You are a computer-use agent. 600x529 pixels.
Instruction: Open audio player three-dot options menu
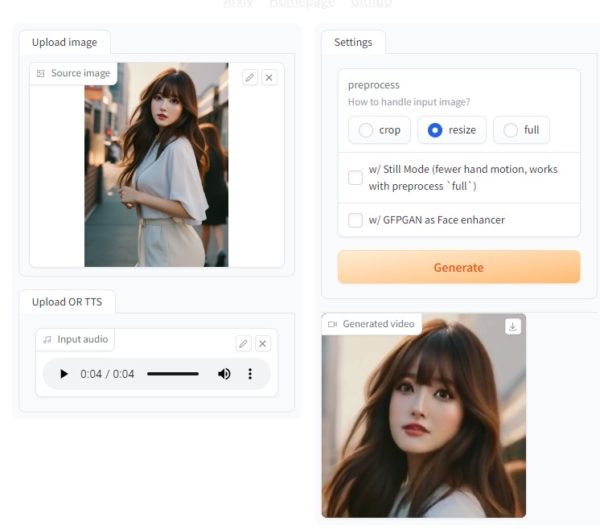(x=250, y=374)
